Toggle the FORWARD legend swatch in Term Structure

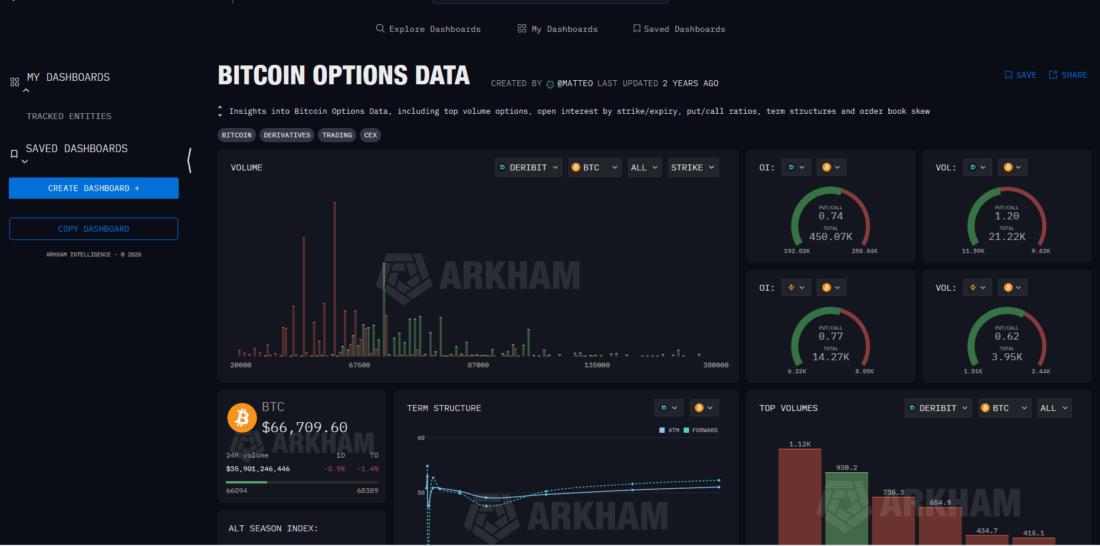687,430
